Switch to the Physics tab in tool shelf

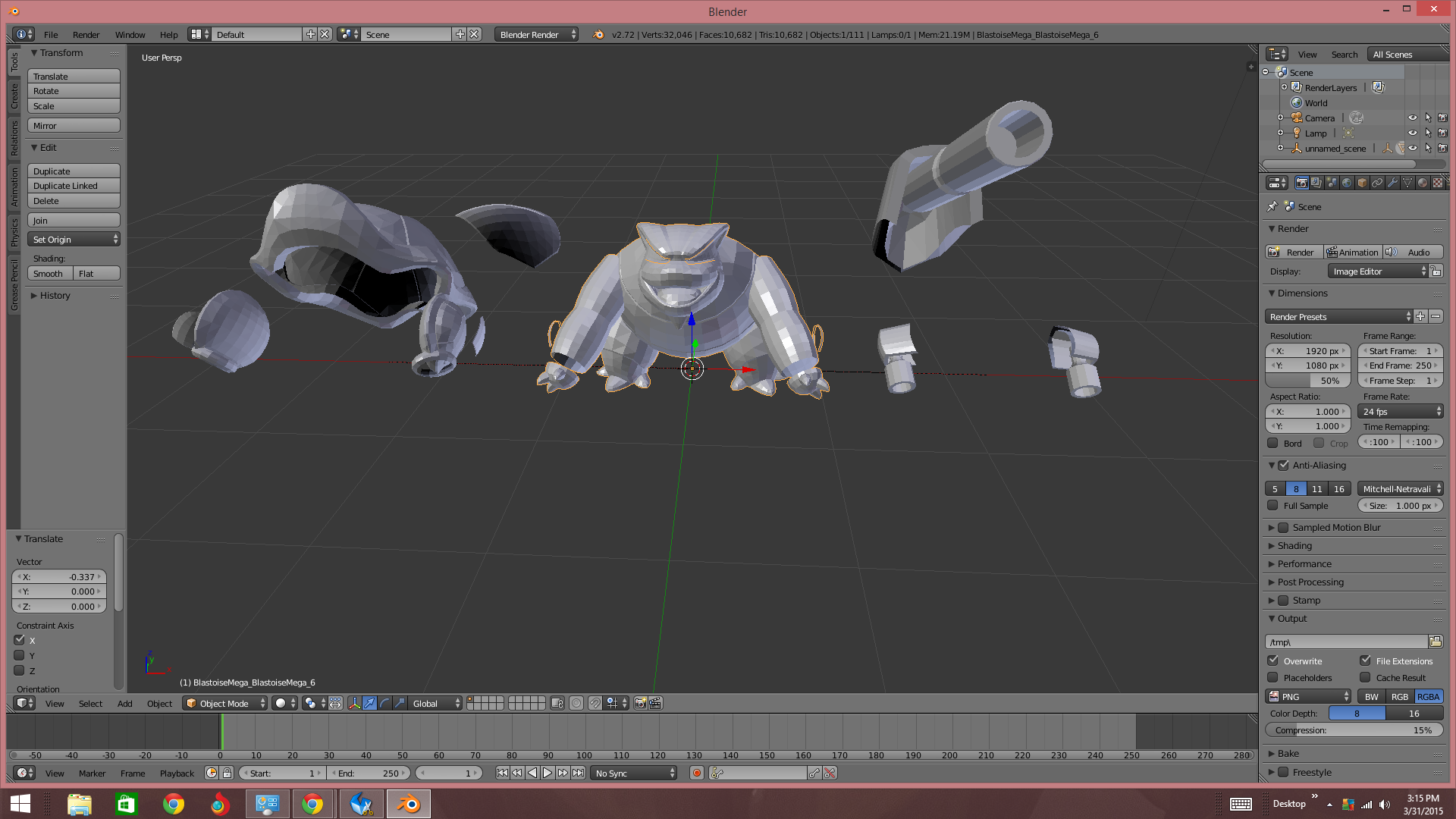[14, 232]
